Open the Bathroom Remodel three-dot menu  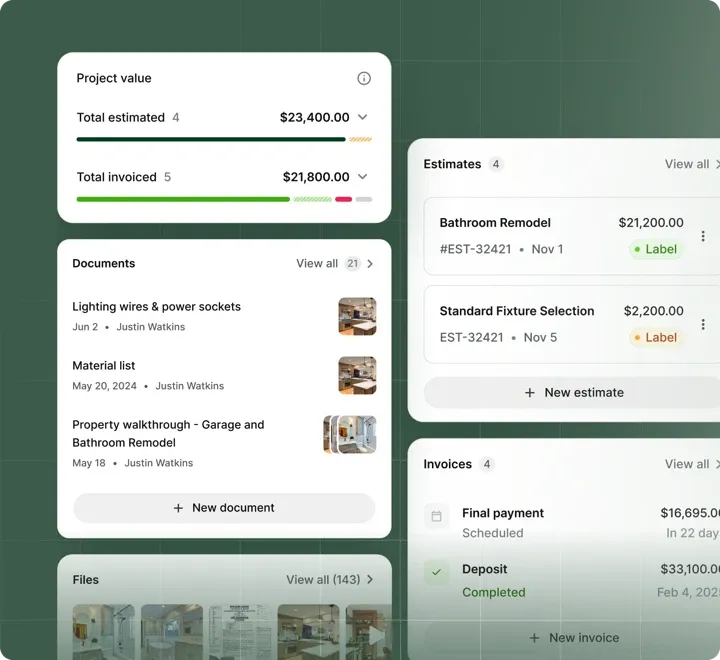coord(703,236)
